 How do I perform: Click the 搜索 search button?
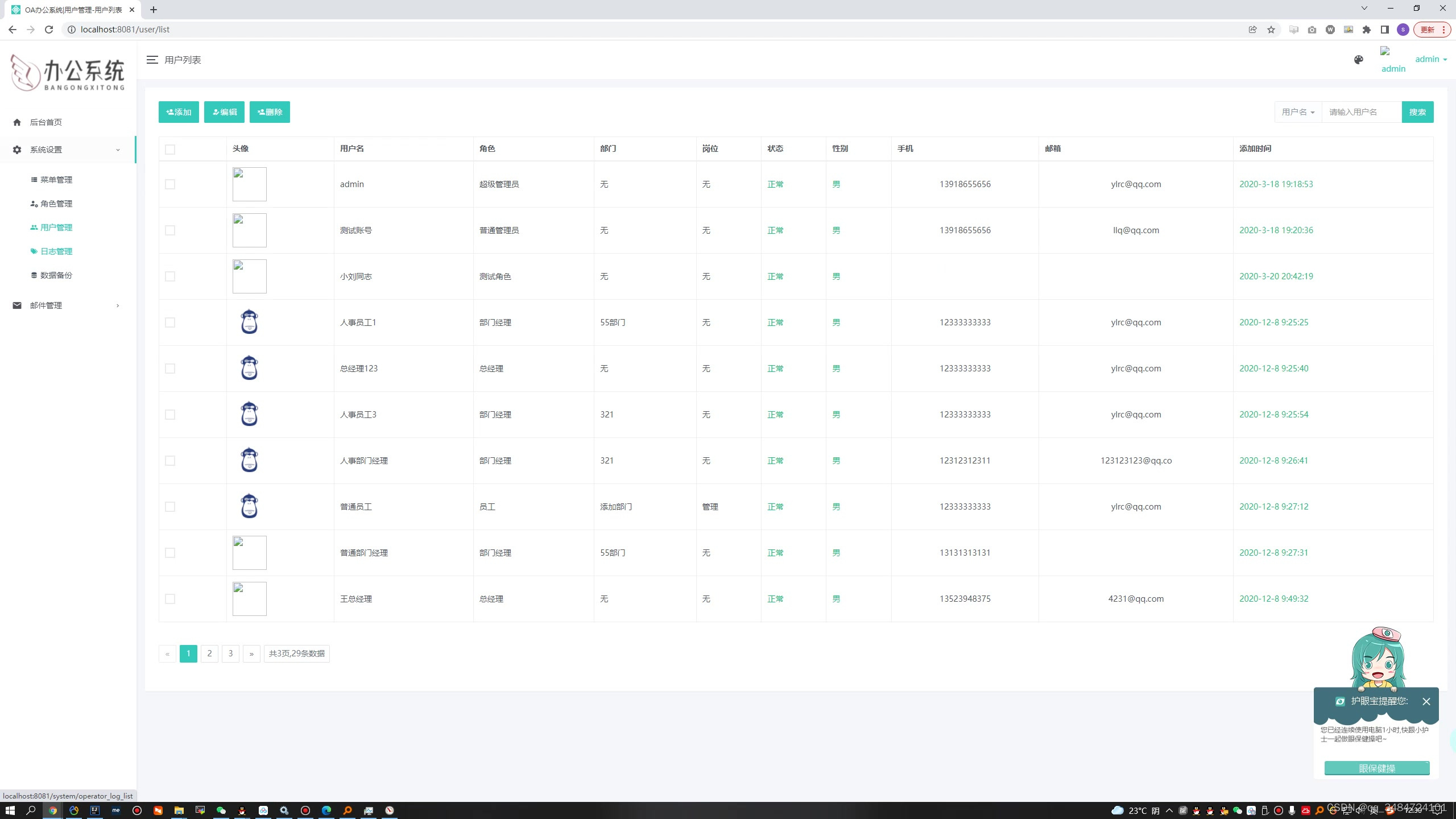click(1418, 111)
